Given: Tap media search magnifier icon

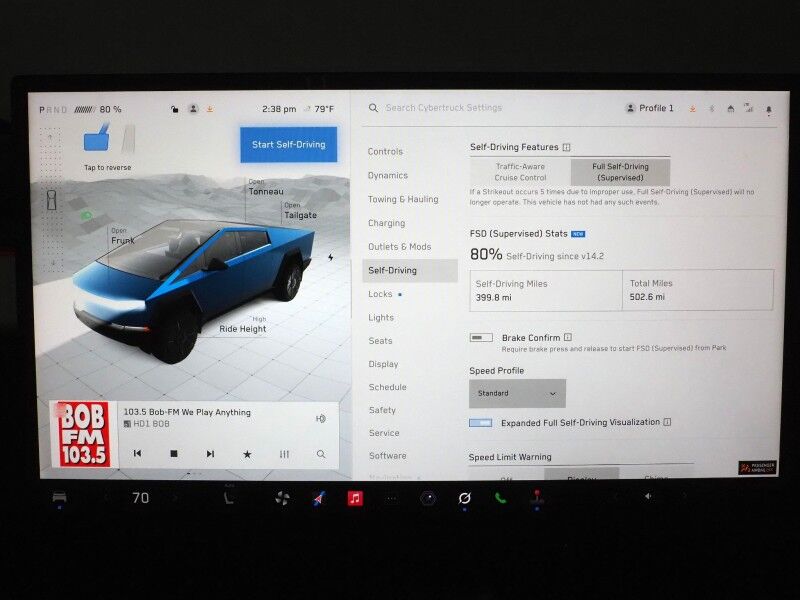Looking at the screenshot, I should (320, 454).
